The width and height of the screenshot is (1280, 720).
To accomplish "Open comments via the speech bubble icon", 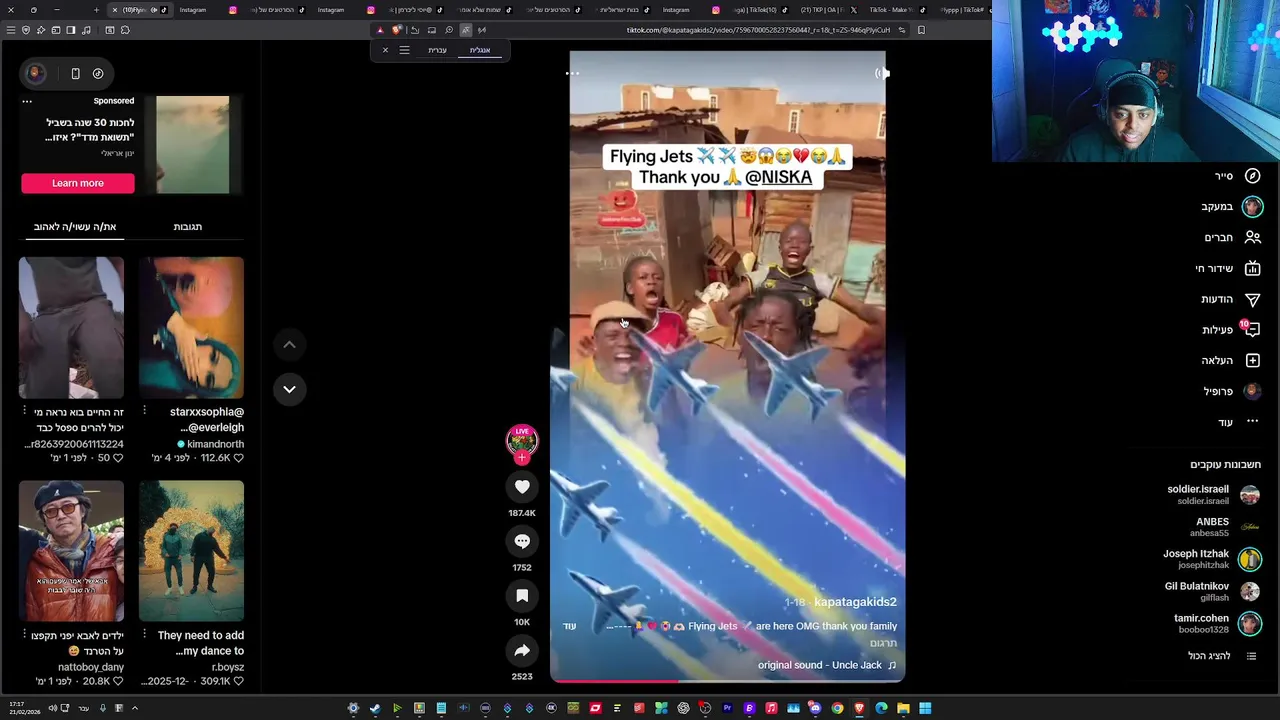I will tap(522, 541).
